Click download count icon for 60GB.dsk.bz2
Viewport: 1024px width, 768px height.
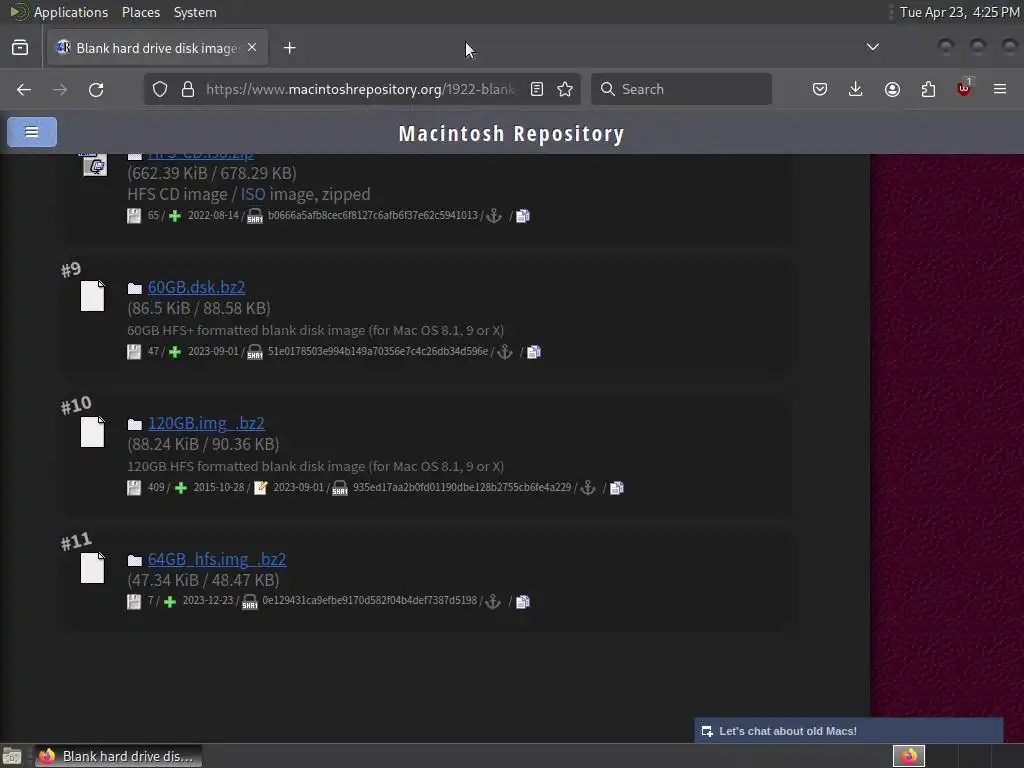[x=134, y=352]
